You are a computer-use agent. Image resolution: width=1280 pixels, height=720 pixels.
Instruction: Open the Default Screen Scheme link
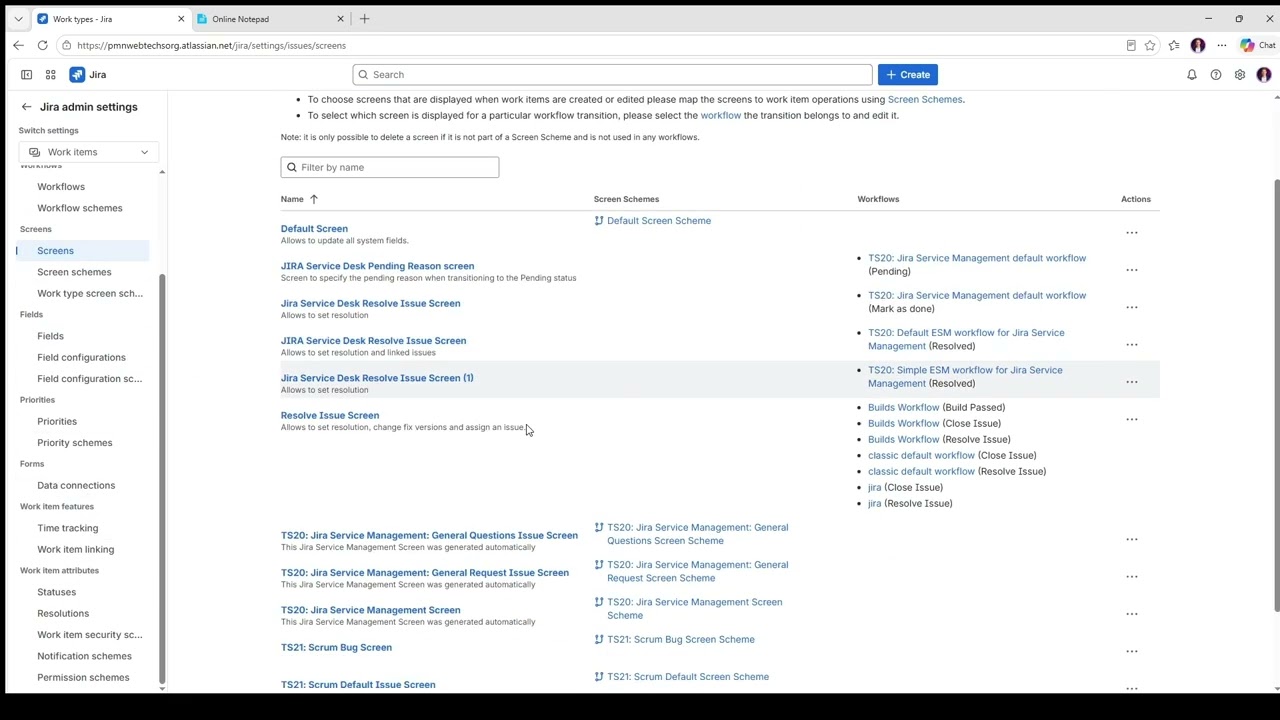pyautogui.click(x=659, y=221)
